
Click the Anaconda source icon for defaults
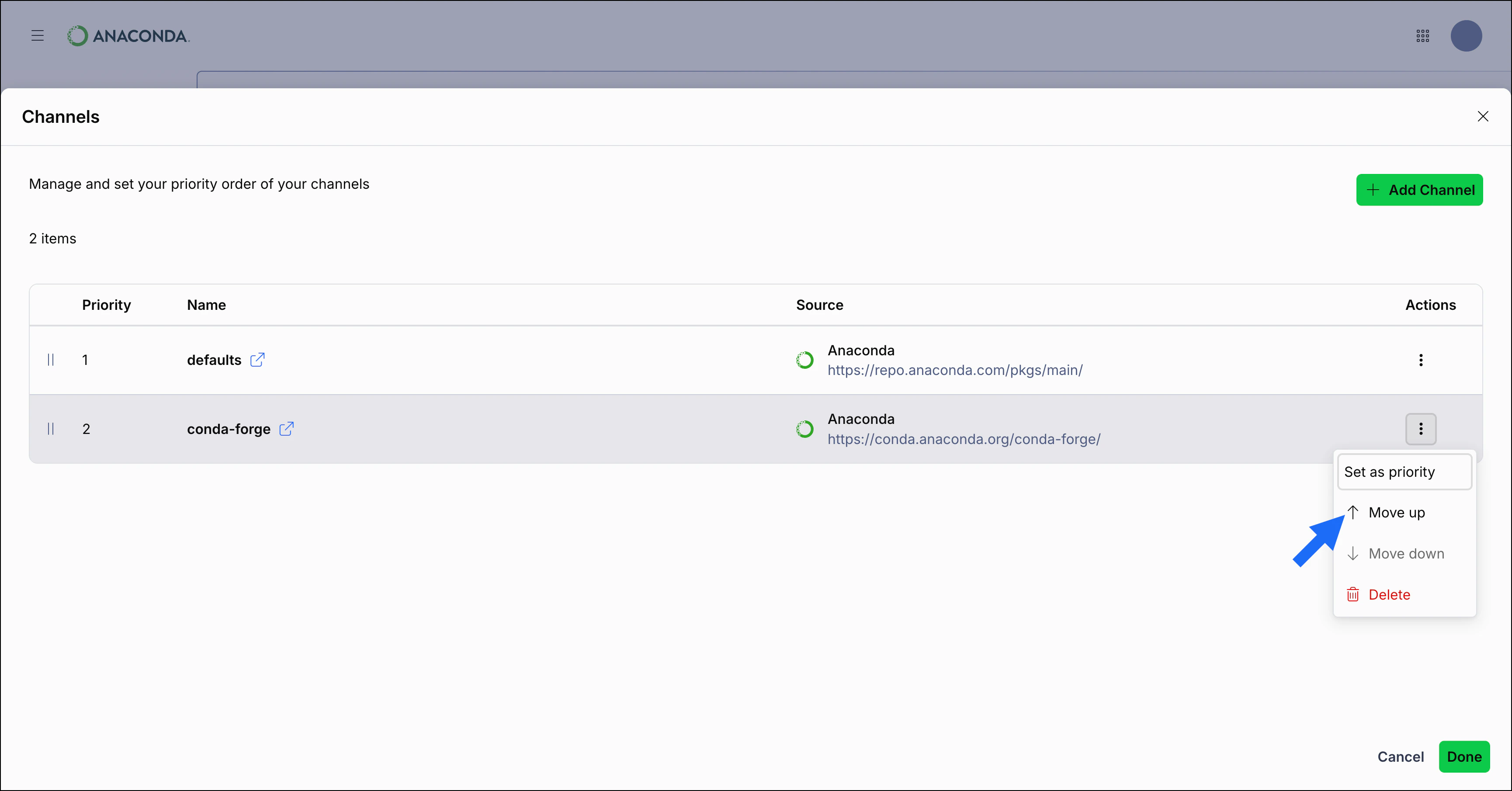pos(805,360)
